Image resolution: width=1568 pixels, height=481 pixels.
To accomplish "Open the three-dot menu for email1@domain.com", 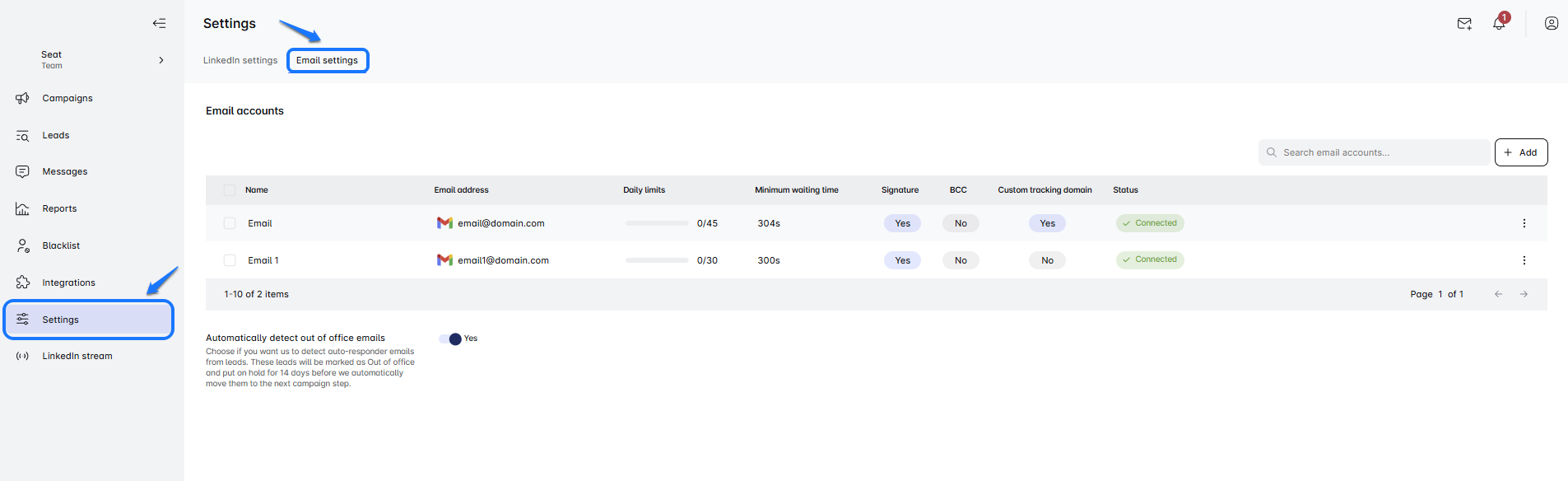I will point(1524,260).
